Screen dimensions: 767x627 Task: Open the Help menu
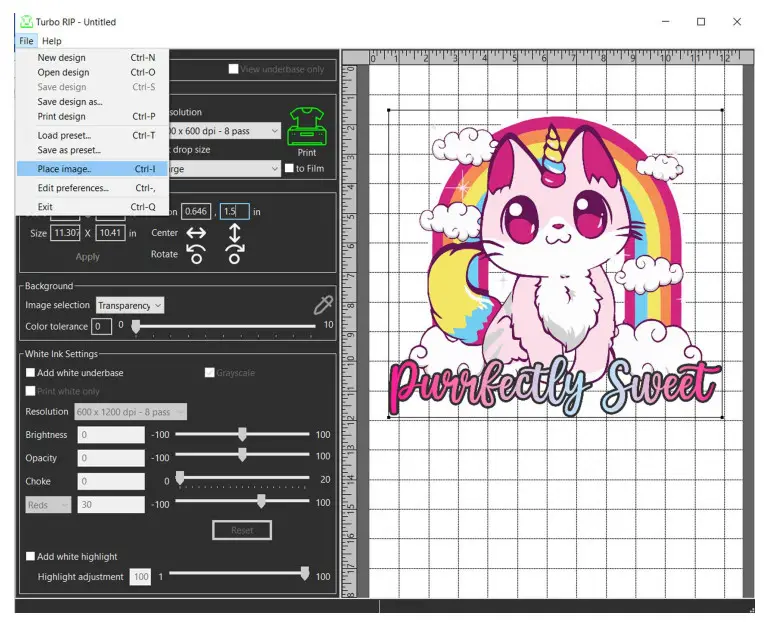click(x=51, y=41)
